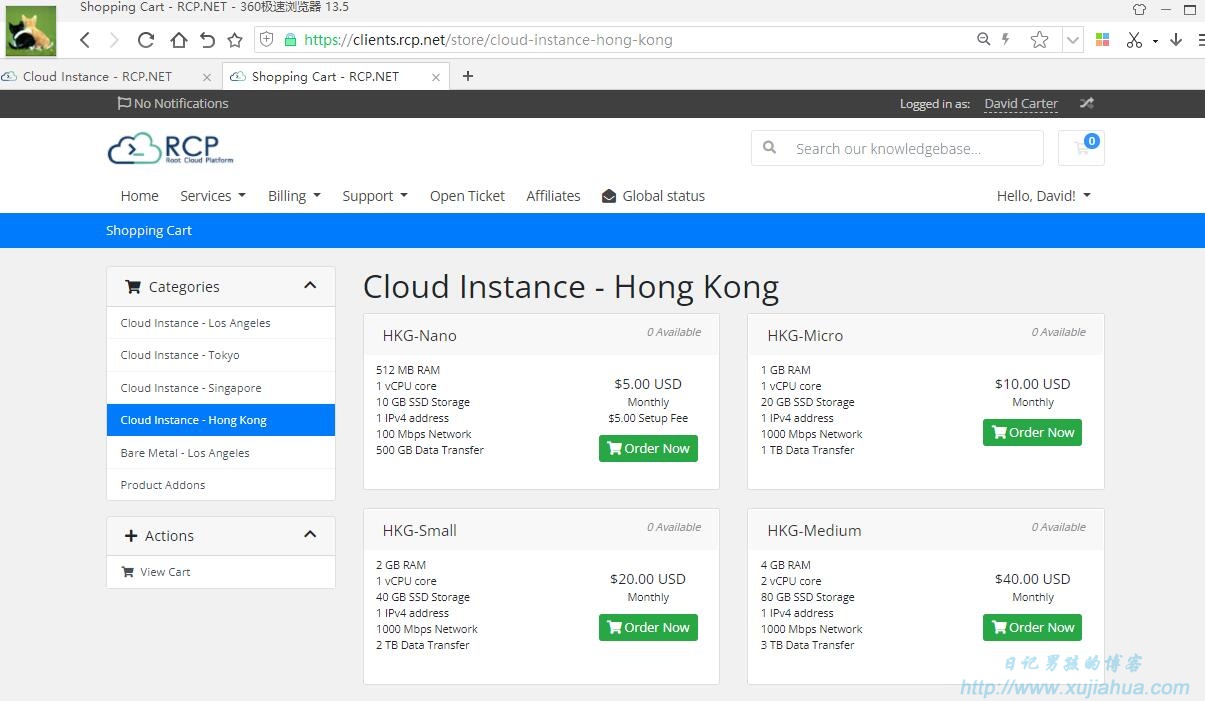Close the Cloud Instance - RCP.NET tab
Image resolution: width=1205 pixels, height=701 pixels.
pyautogui.click(x=207, y=76)
